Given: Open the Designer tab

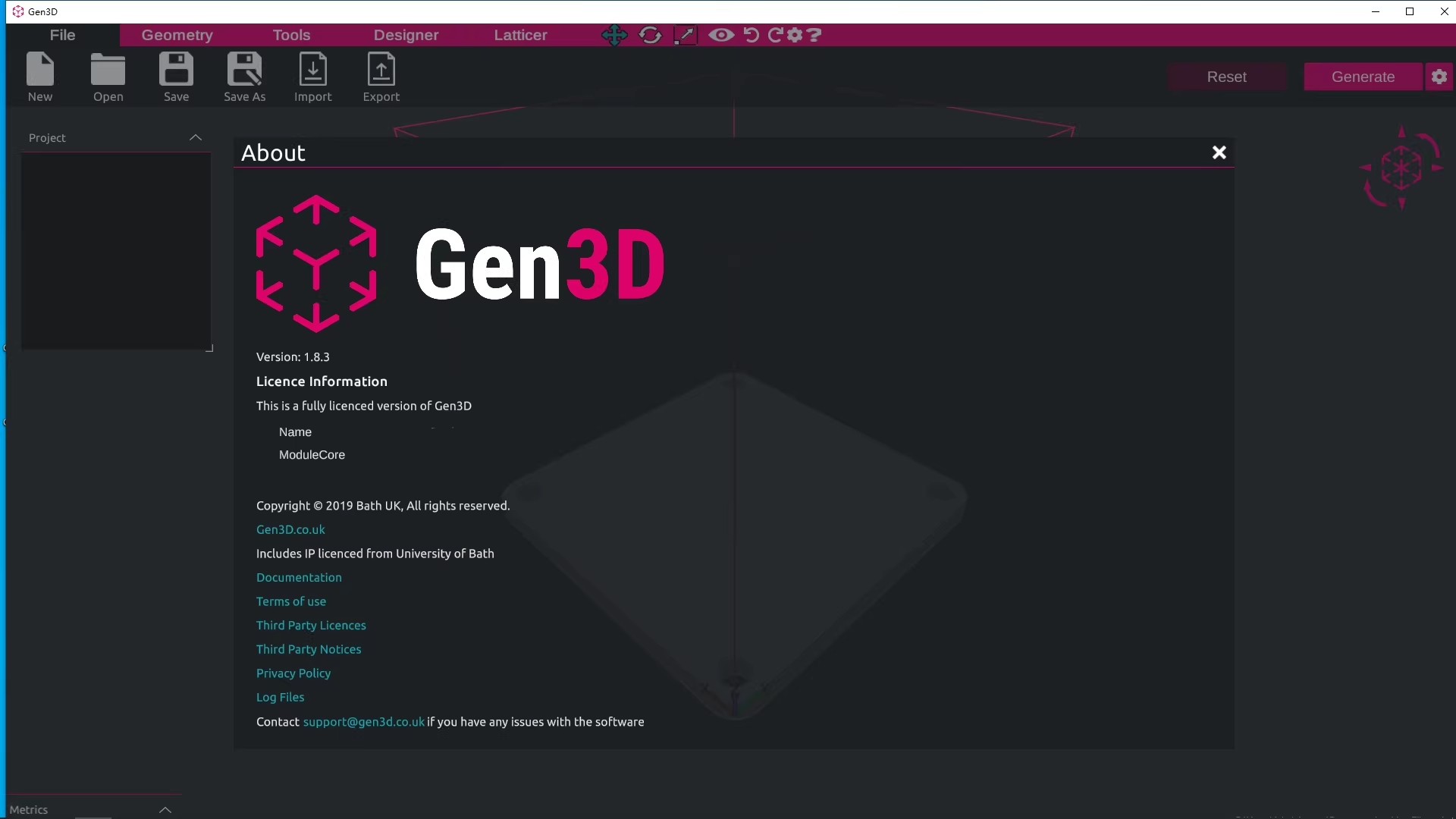Looking at the screenshot, I should pos(406,35).
